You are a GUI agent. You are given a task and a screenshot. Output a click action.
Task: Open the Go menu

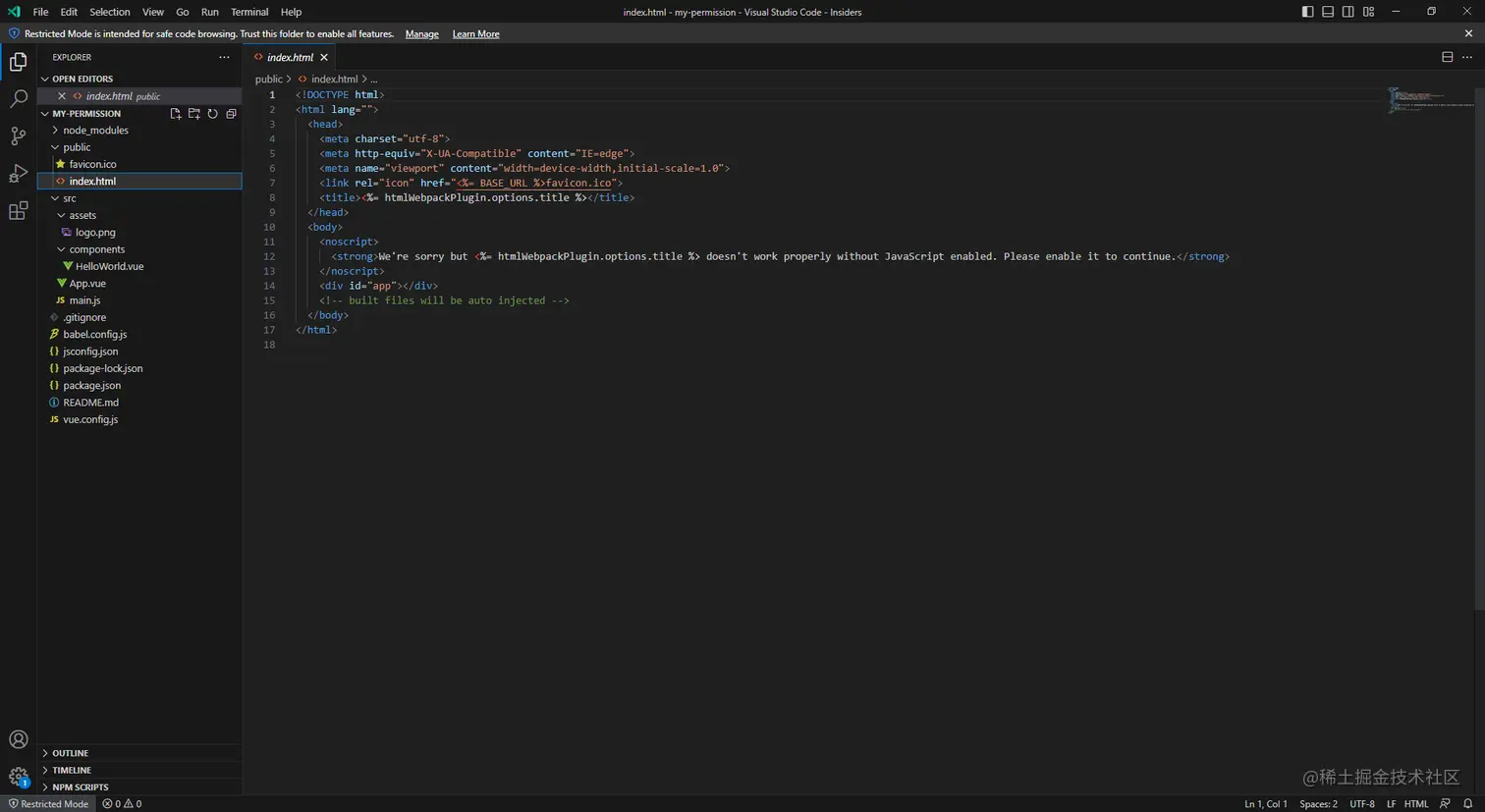pyautogui.click(x=183, y=12)
